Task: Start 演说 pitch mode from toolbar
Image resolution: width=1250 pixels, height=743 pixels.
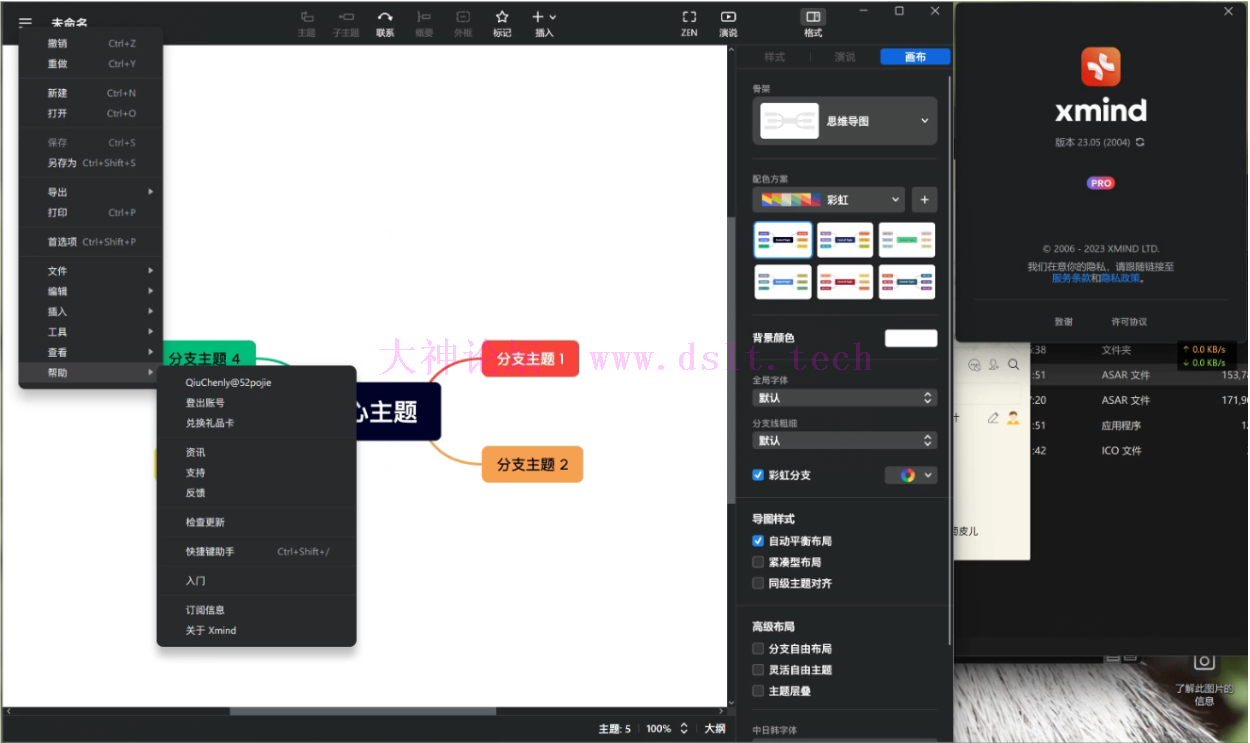Action: (728, 17)
